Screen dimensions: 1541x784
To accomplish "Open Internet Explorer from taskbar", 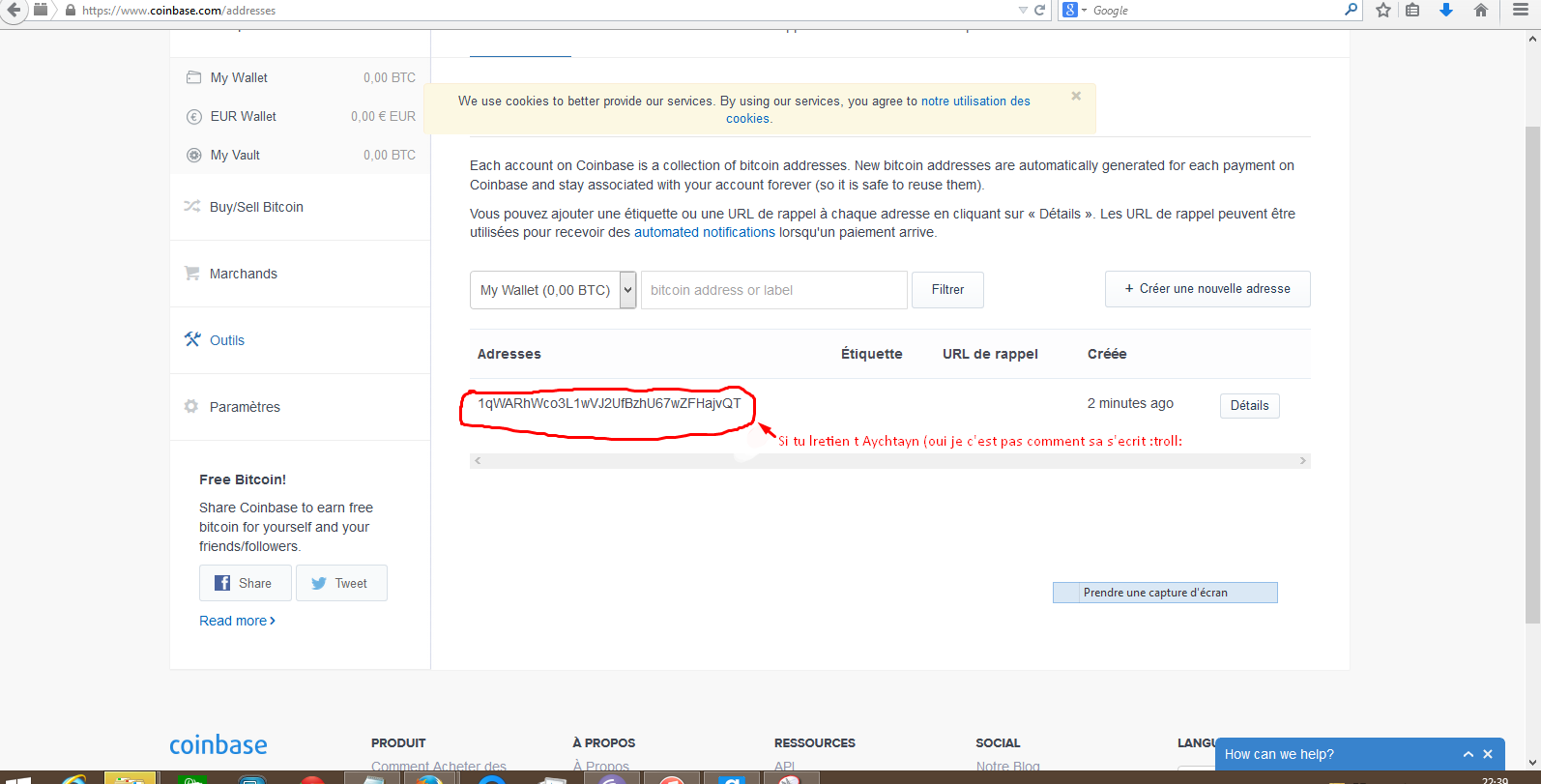I will 74,779.
